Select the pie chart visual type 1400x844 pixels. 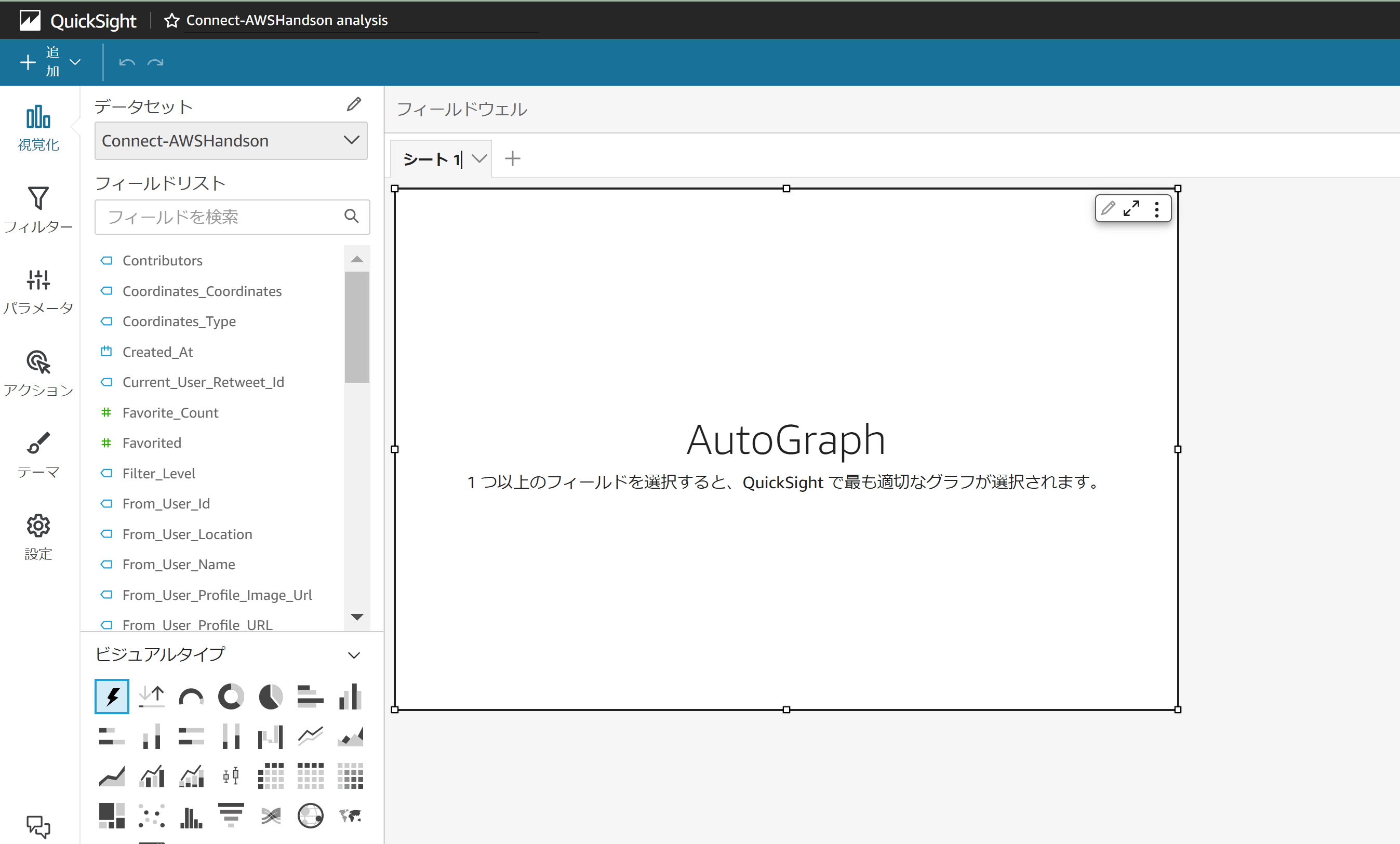click(271, 696)
